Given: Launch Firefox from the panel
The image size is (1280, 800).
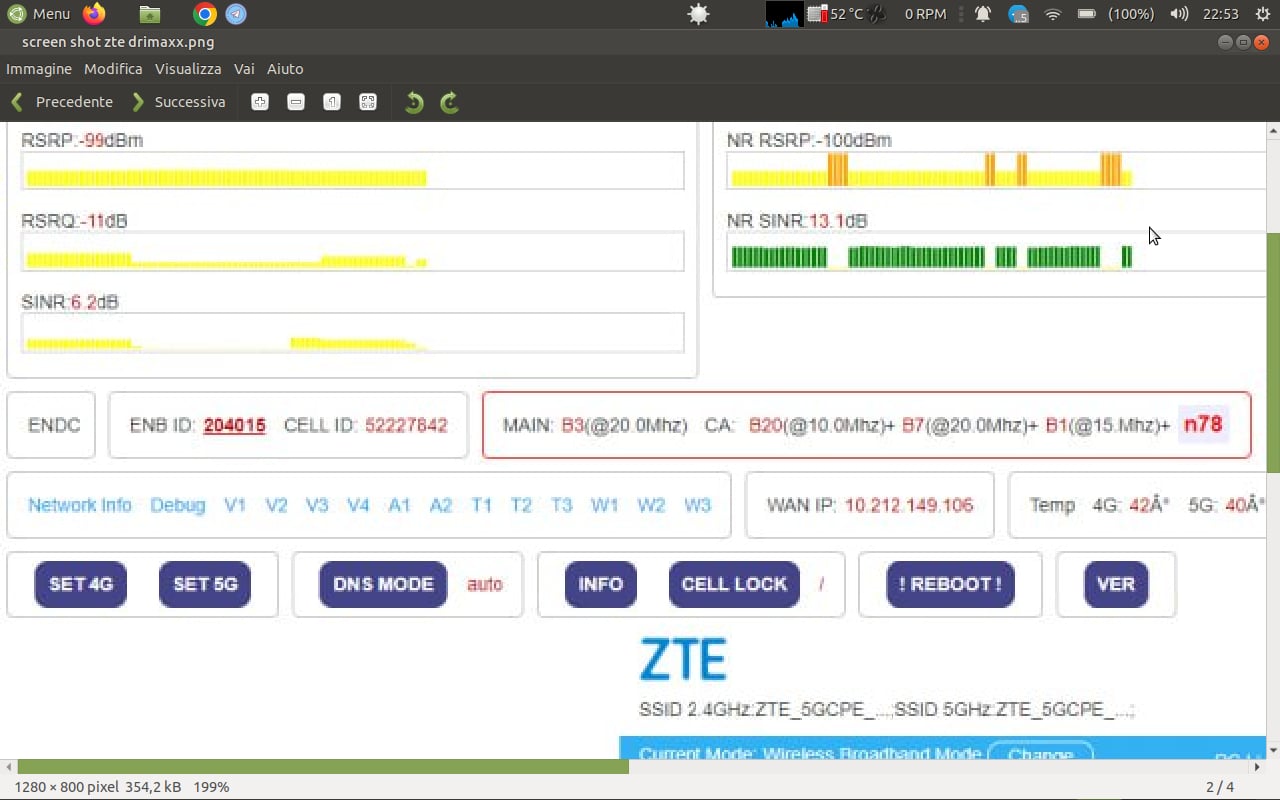Looking at the screenshot, I should [94, 14].
